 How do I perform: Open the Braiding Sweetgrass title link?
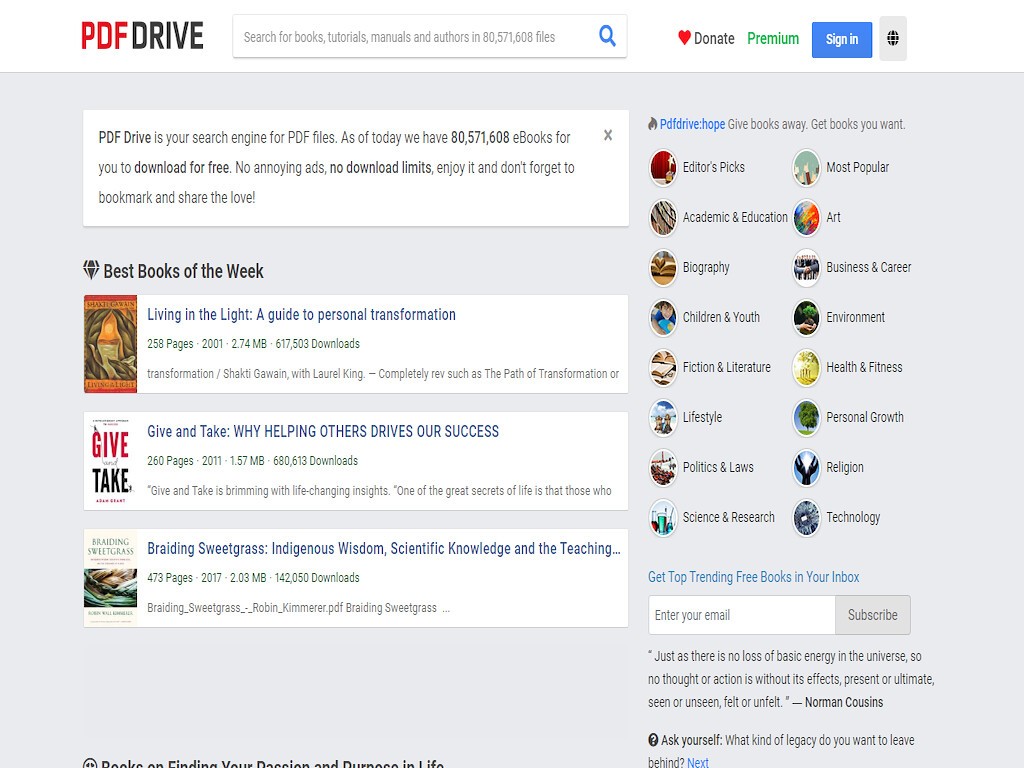384,549
